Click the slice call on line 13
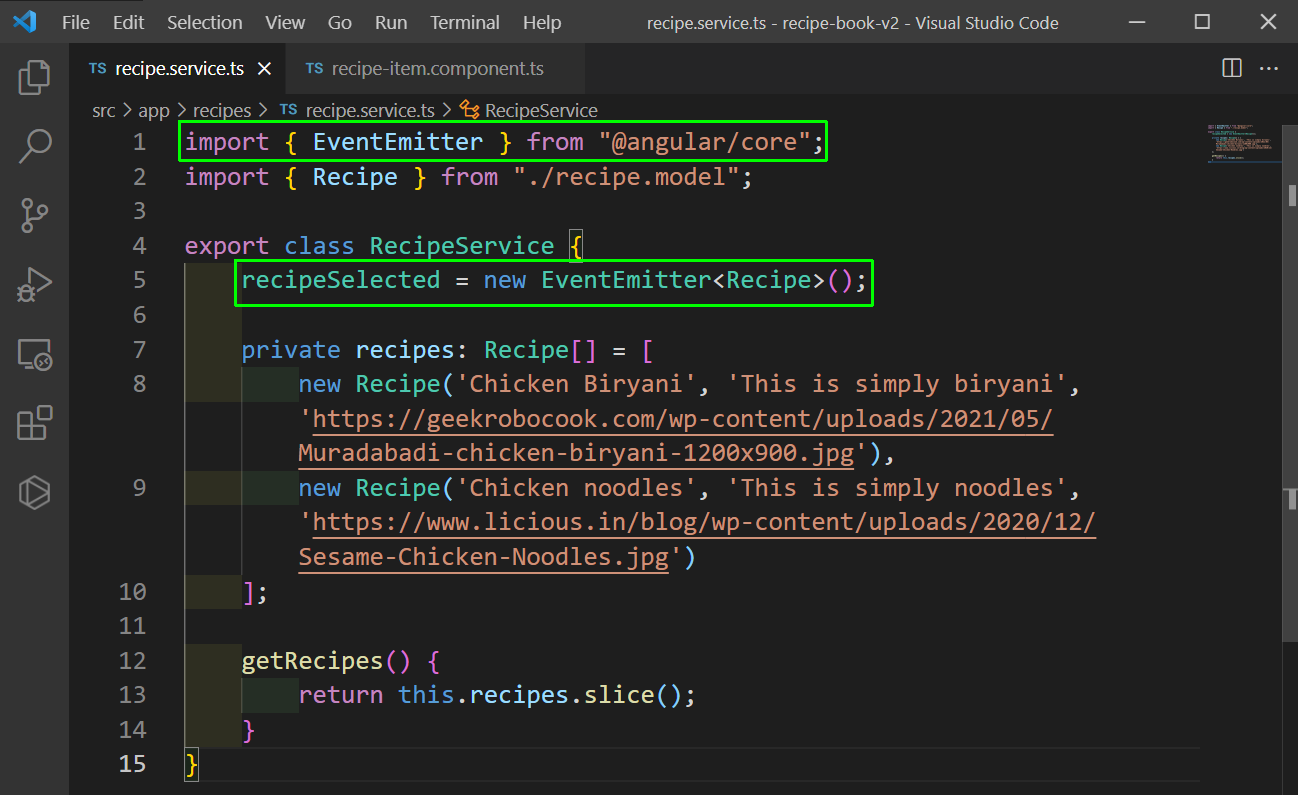This screenshot has height=795, width=1298. 619,695
